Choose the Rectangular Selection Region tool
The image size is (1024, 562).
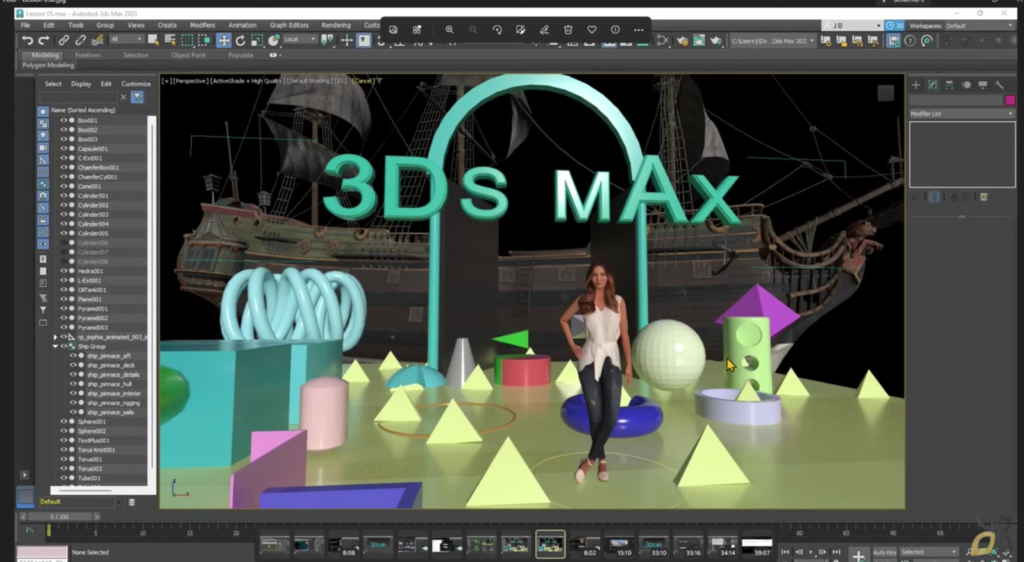coord(187,40)
